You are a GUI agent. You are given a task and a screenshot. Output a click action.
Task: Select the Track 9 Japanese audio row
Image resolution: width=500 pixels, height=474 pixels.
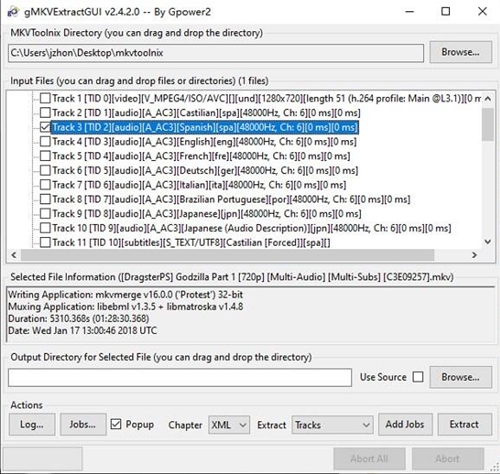(207, 214)
